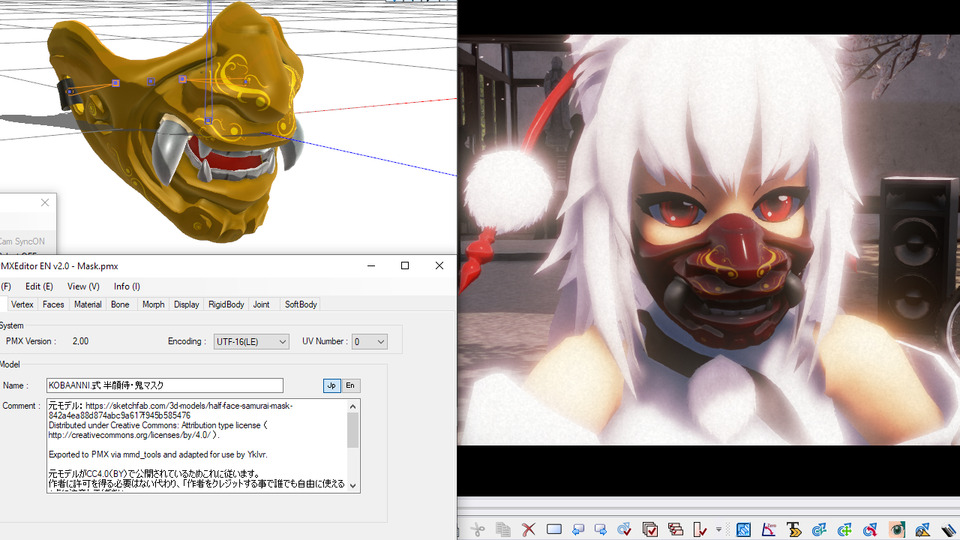
Task: Click the blue rectangle frame icon
Action: click(553, 529)
